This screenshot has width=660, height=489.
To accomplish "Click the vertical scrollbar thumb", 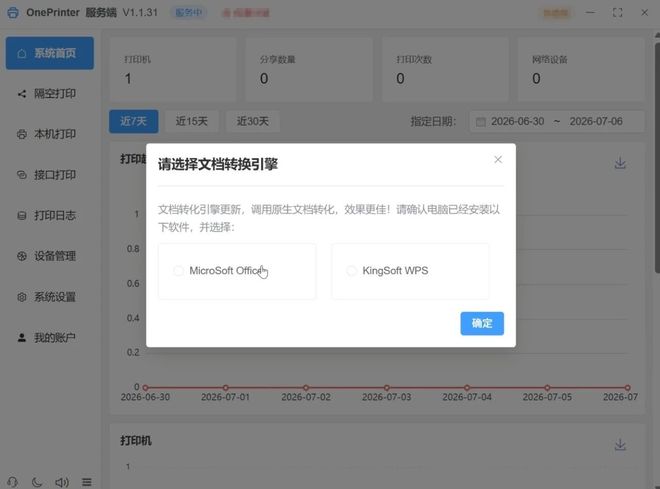I will [657, 156].
